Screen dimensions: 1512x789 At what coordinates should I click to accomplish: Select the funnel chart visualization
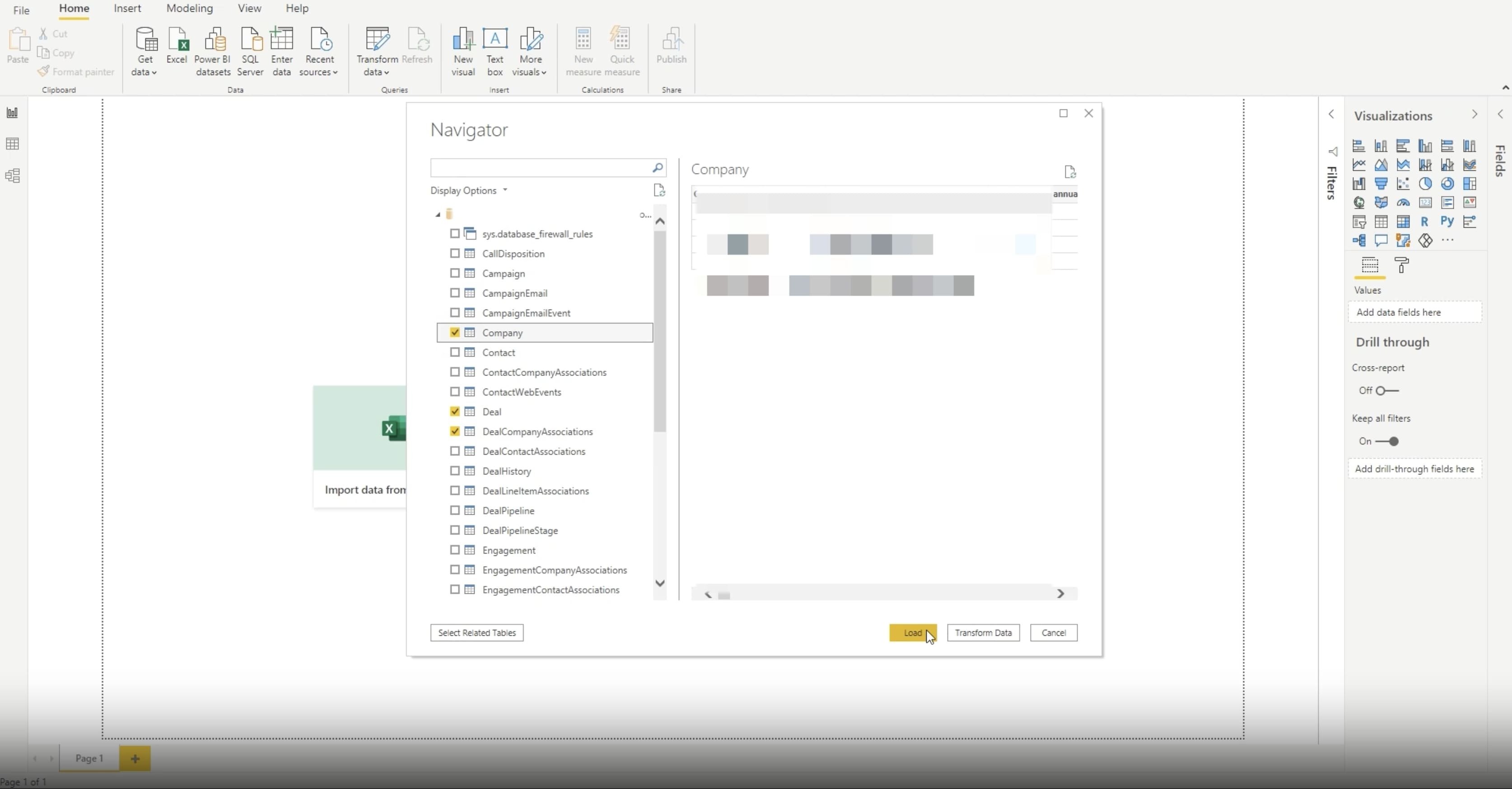pos(1381,184)
